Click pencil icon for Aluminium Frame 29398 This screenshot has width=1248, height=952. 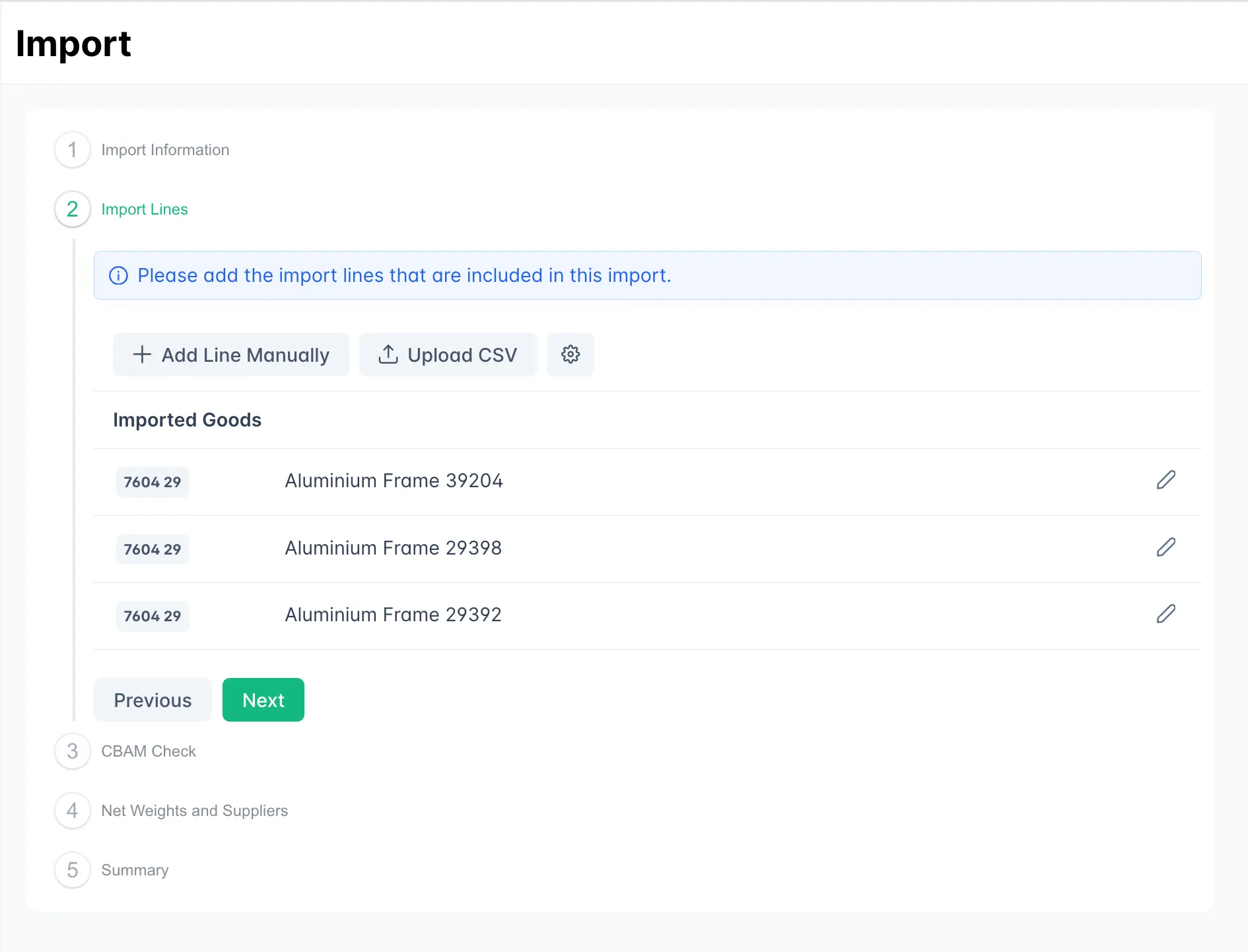coord(1165,547)
